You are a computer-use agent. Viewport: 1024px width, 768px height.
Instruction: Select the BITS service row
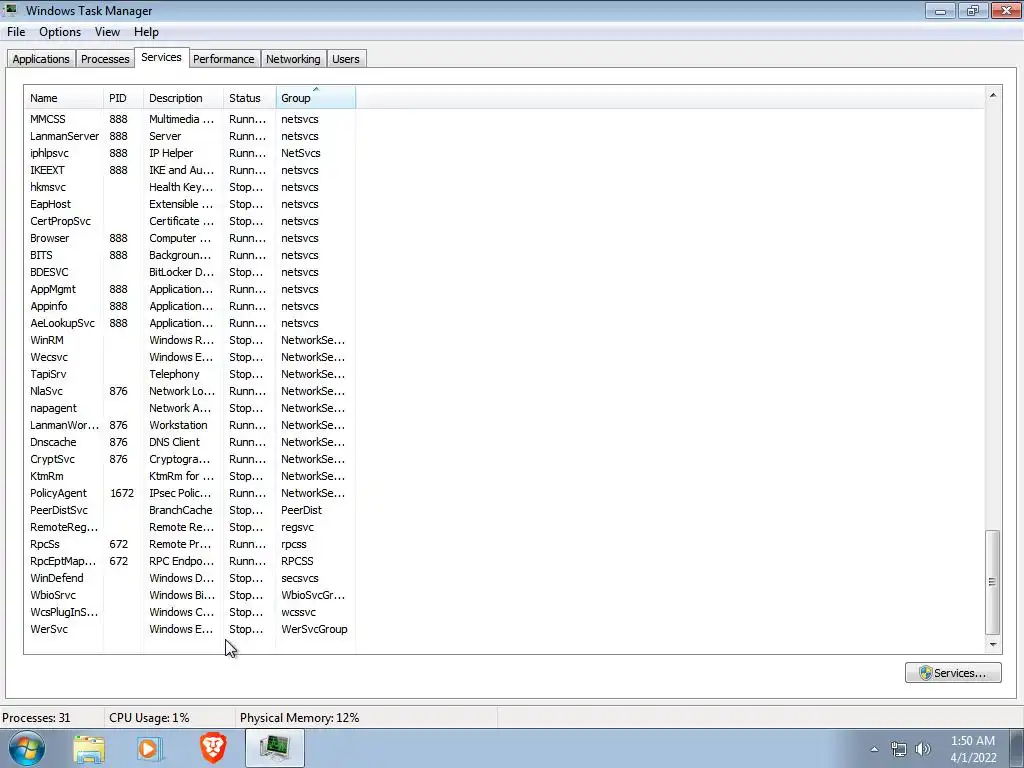pyautogui.click(x=189, y=255)
